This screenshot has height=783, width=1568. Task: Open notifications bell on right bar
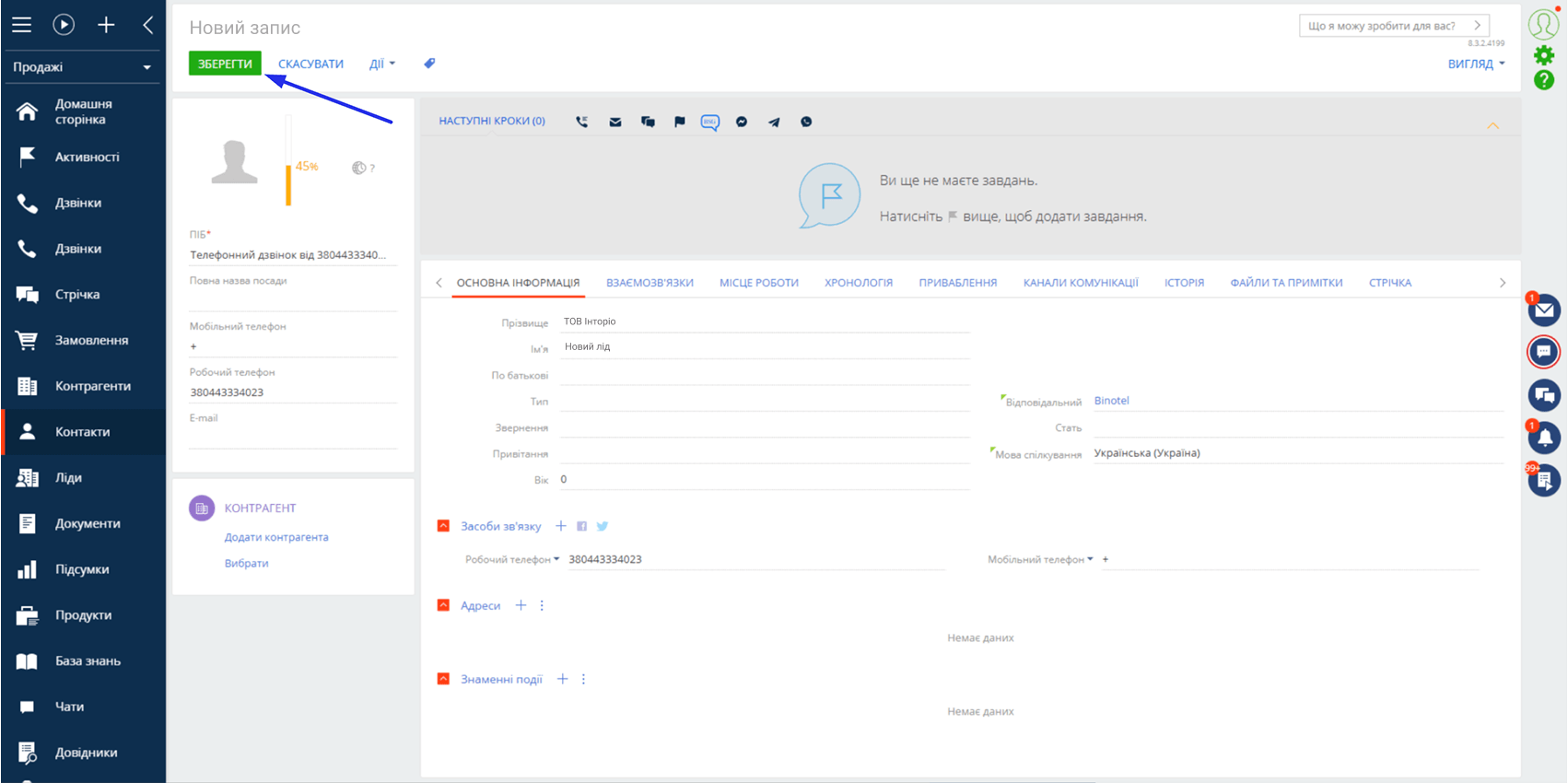coord(1544,438)
